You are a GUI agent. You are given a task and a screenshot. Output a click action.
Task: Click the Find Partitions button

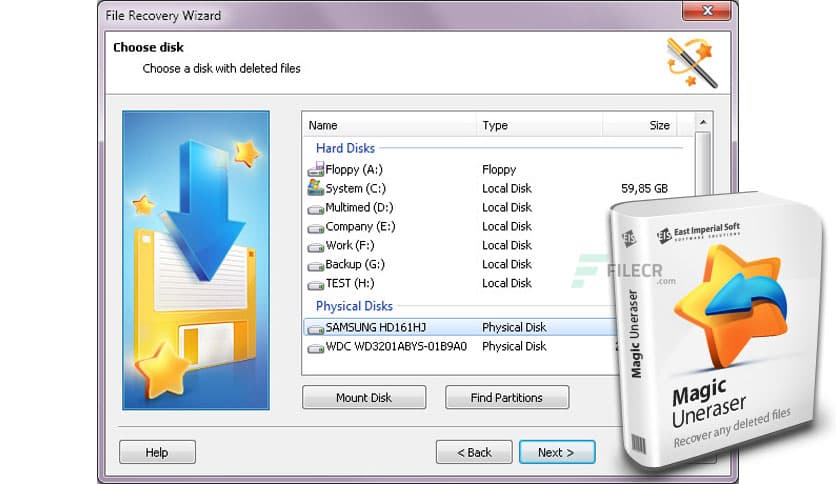(507, 398)
